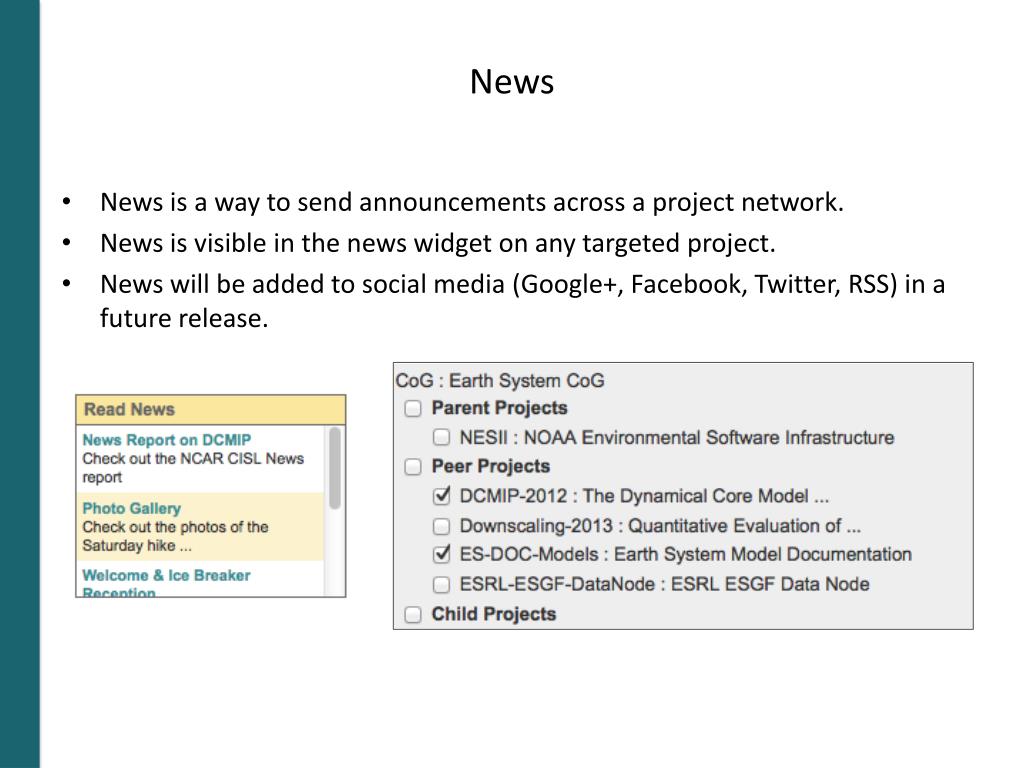This screenshot has width=1024, height=768.
Task: Click the slide title 'News'
Action: pos(512,82)
